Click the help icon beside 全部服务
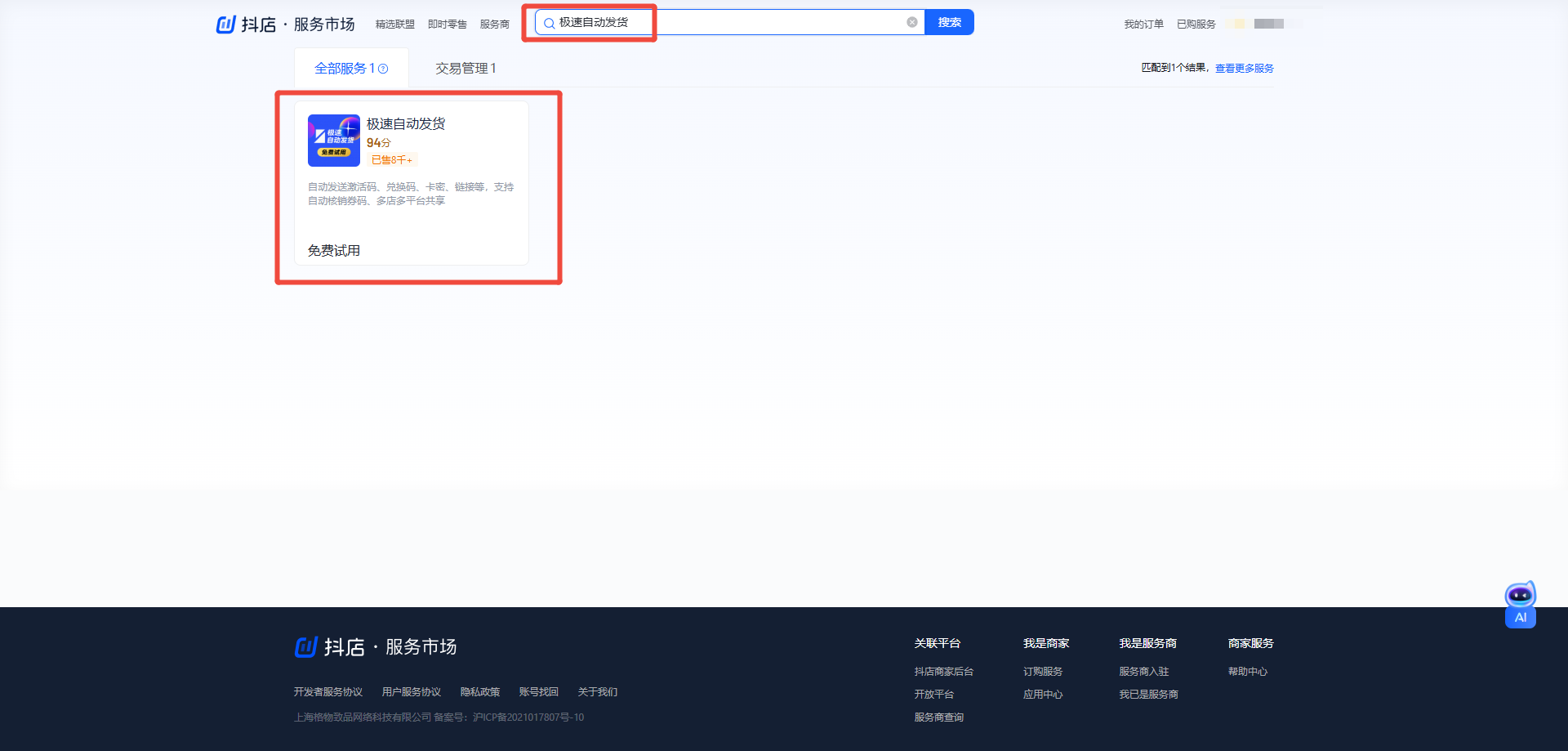 383,69
